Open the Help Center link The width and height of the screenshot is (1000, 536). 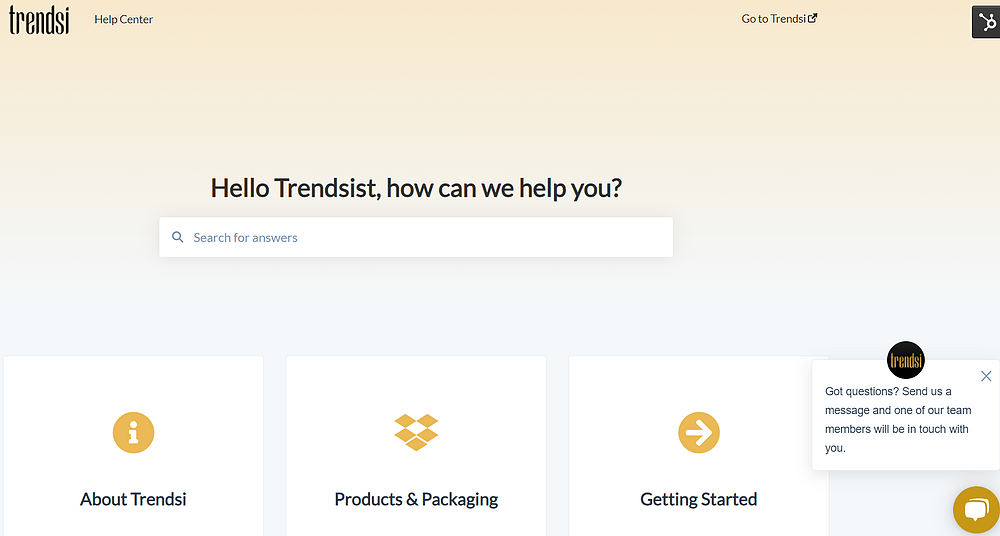pos(124,19)
